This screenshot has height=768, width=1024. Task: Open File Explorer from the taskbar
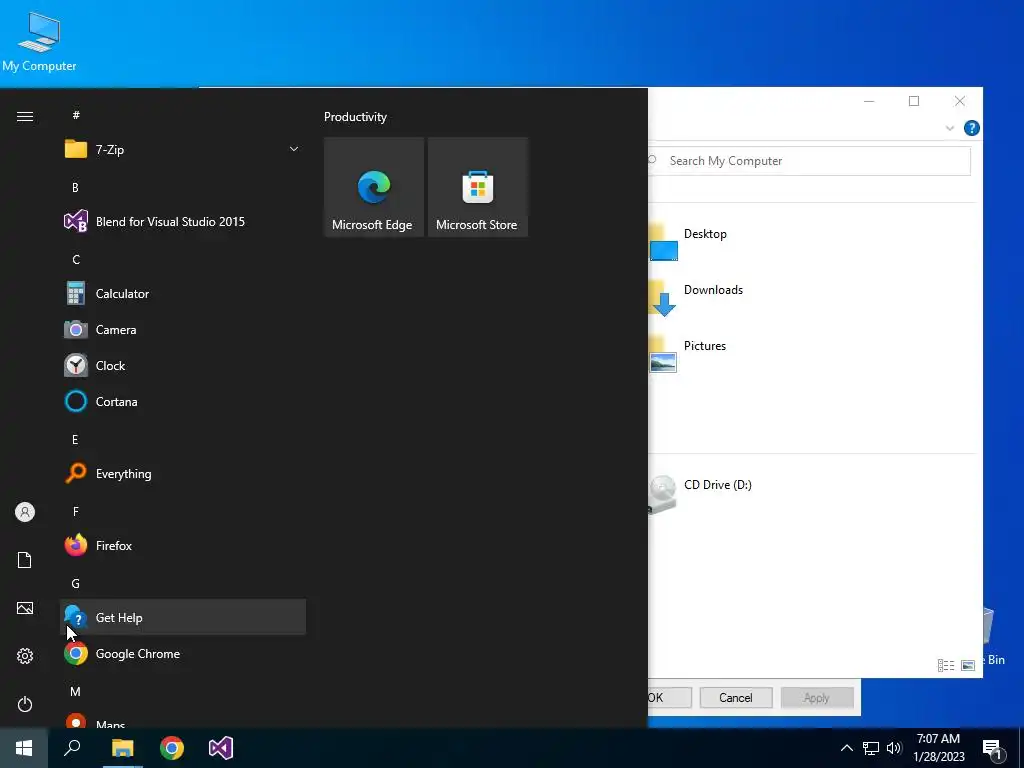point(122,748)
